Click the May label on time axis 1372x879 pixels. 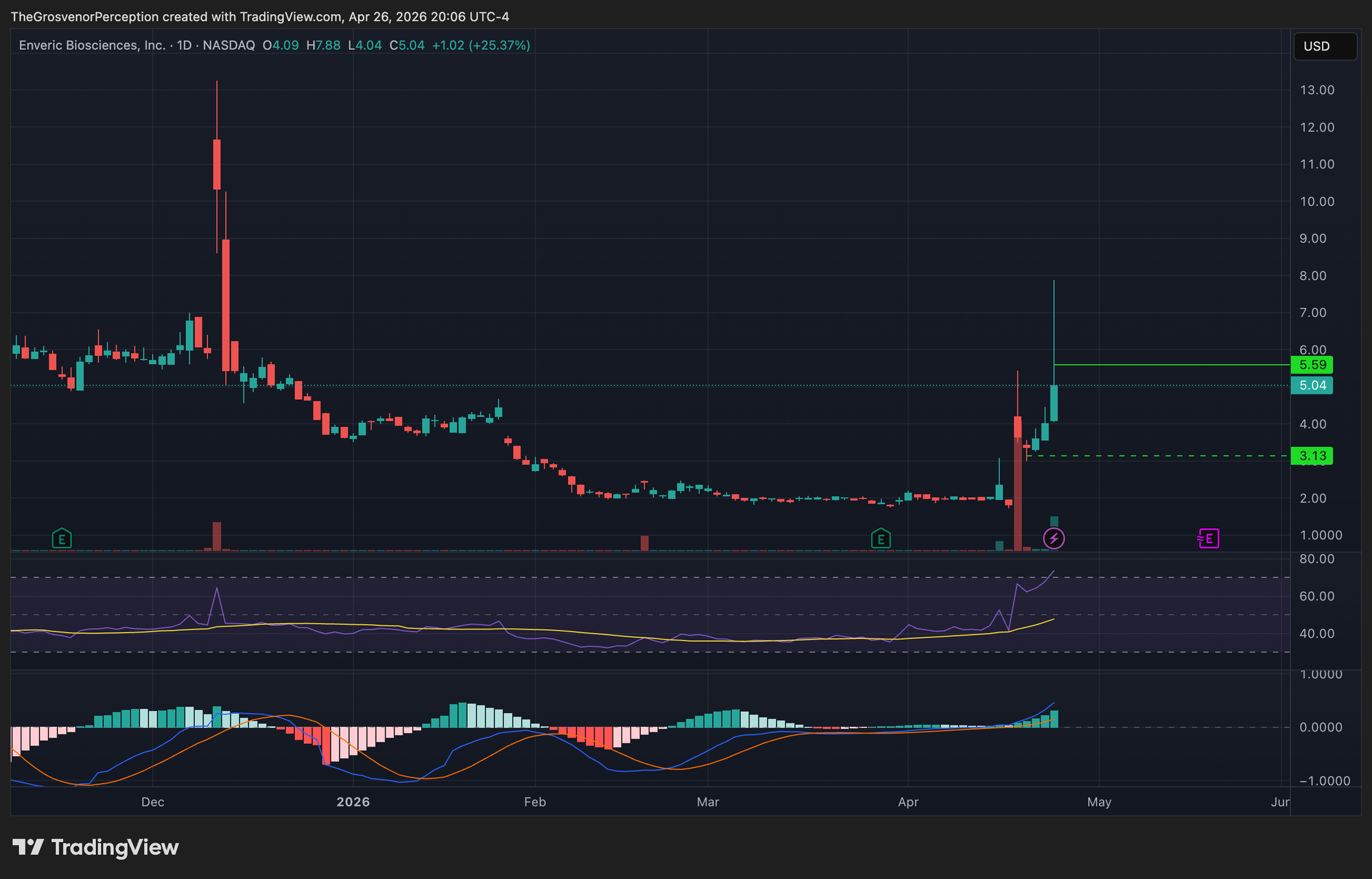[1099, 802]
